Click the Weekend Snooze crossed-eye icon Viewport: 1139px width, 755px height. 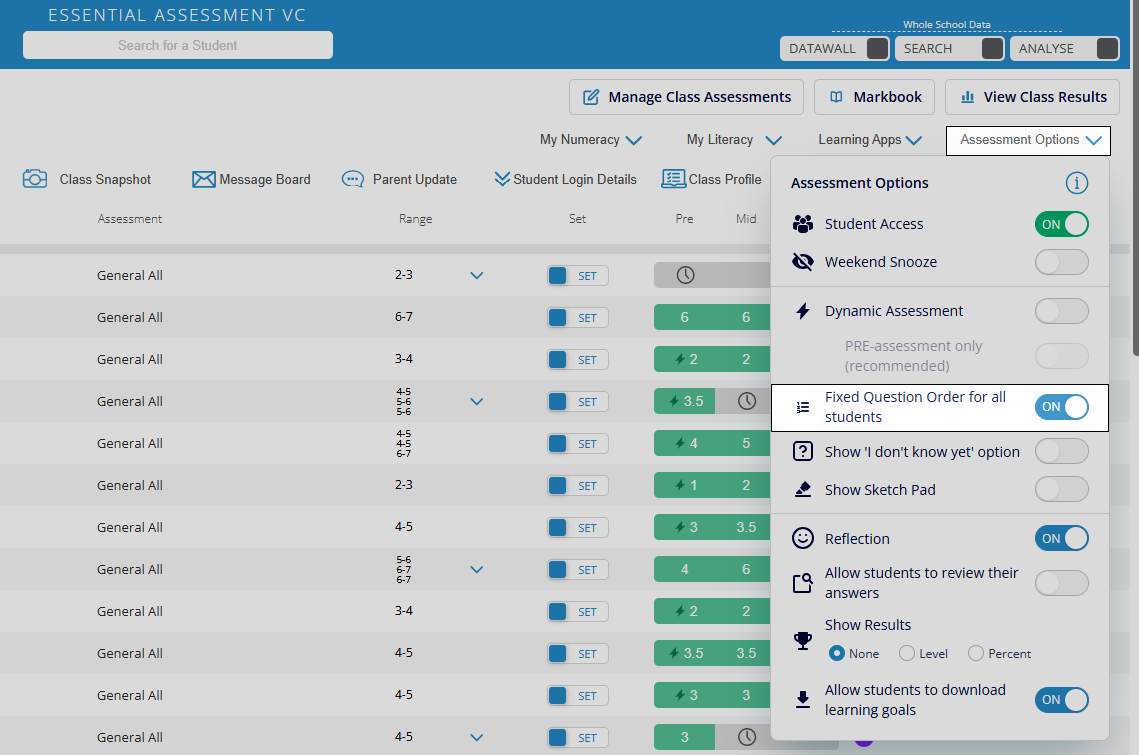pos(803,262)
